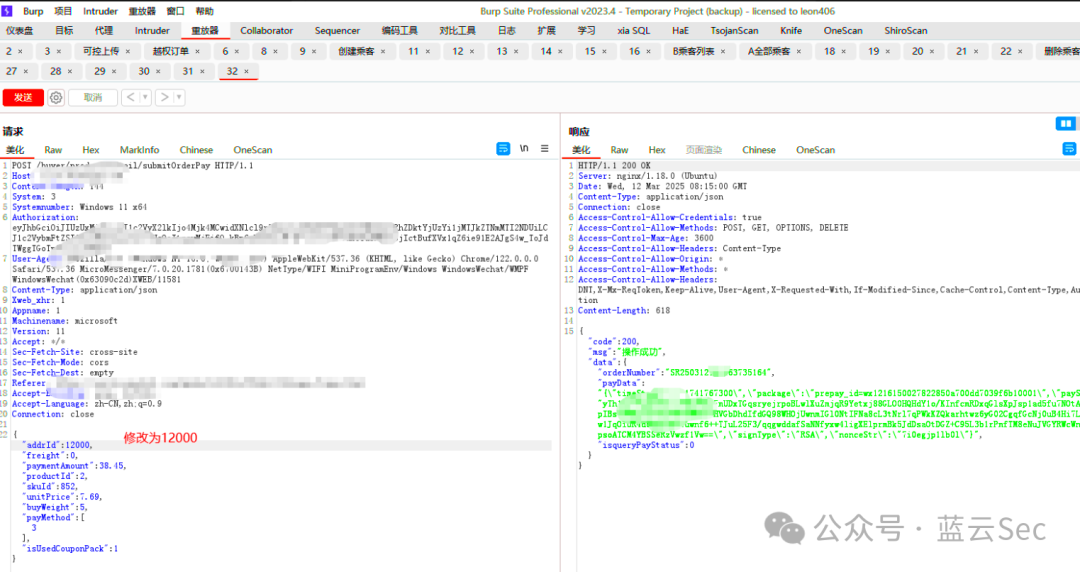Select response 美化 pretty view
This screenshot has height=572, width=1080.
click(581, 150)
